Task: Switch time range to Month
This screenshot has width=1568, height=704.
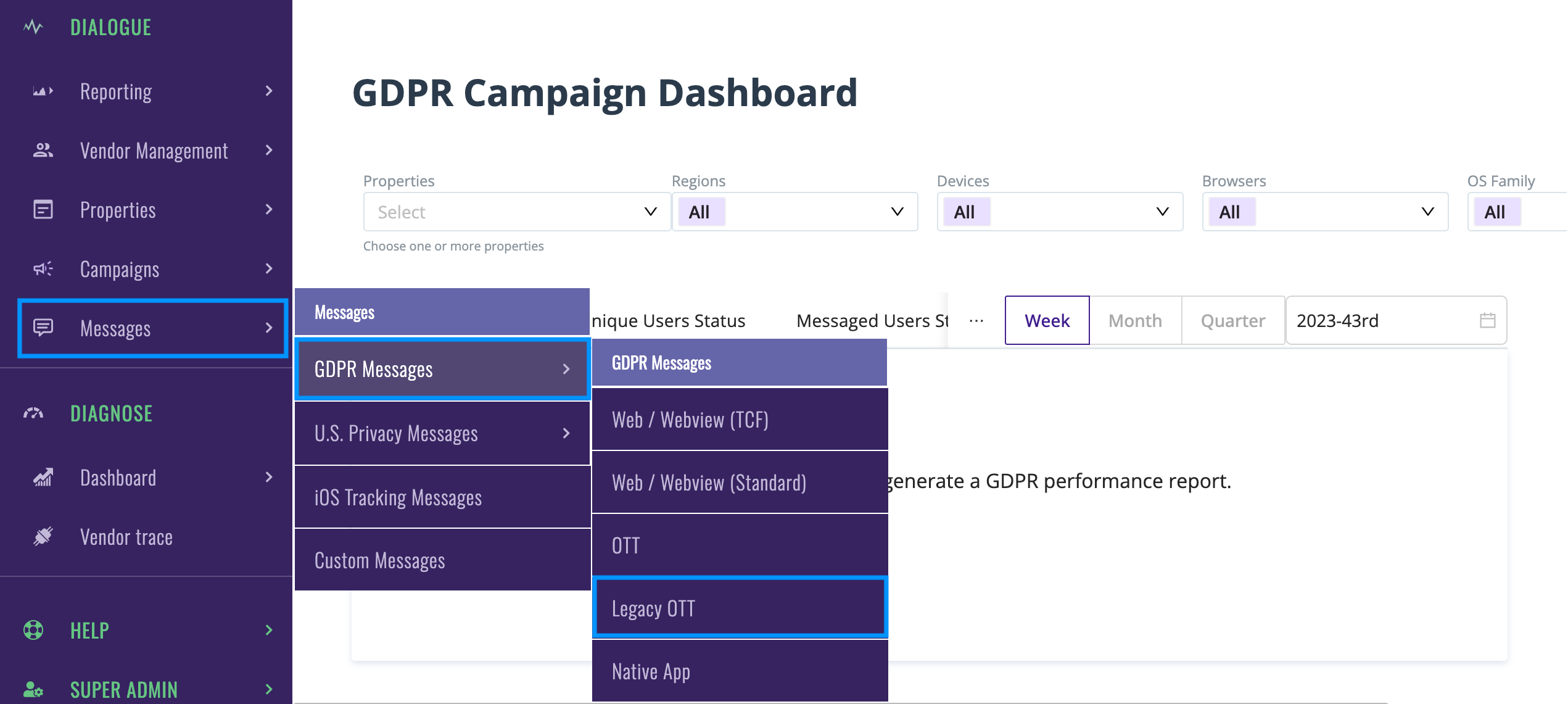Action: click(x=1135, y=320)
